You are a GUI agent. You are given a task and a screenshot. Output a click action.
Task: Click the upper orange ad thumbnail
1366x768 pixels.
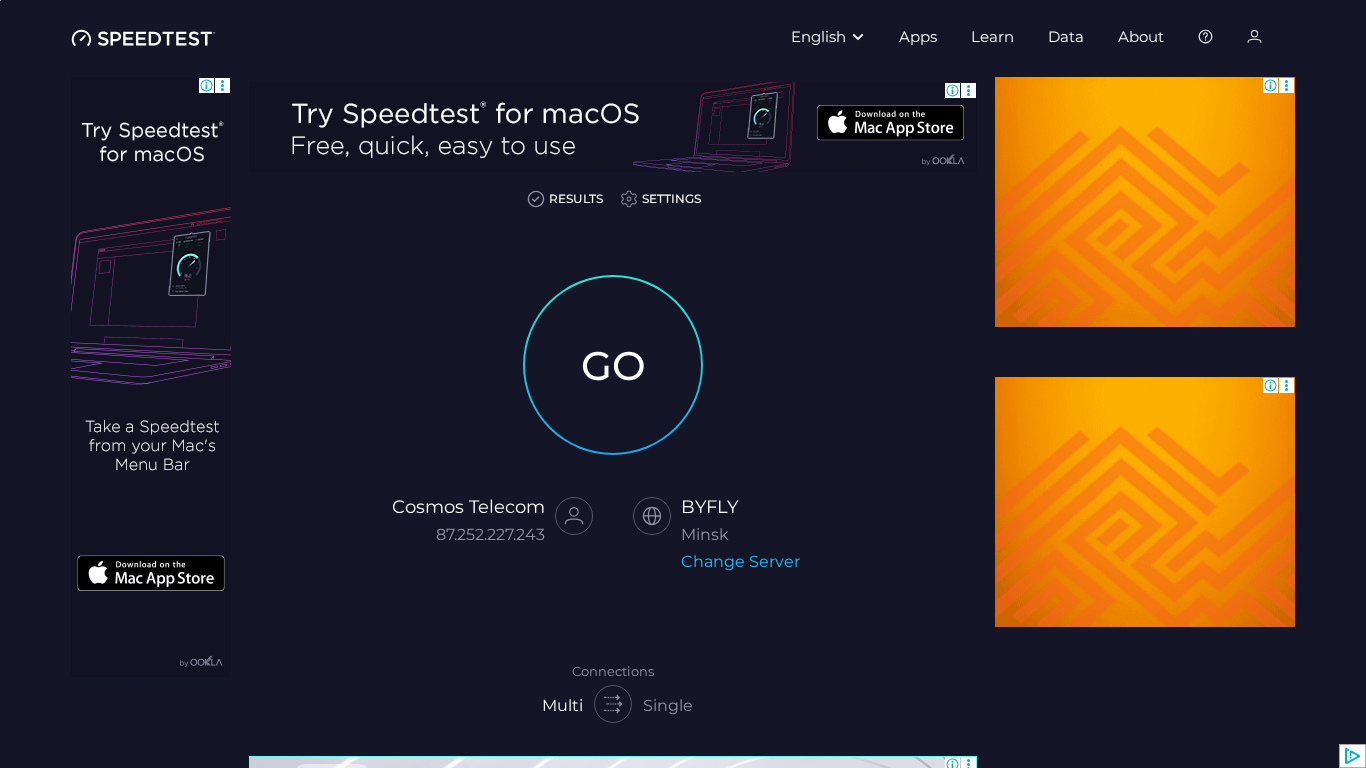[1144, 202]
